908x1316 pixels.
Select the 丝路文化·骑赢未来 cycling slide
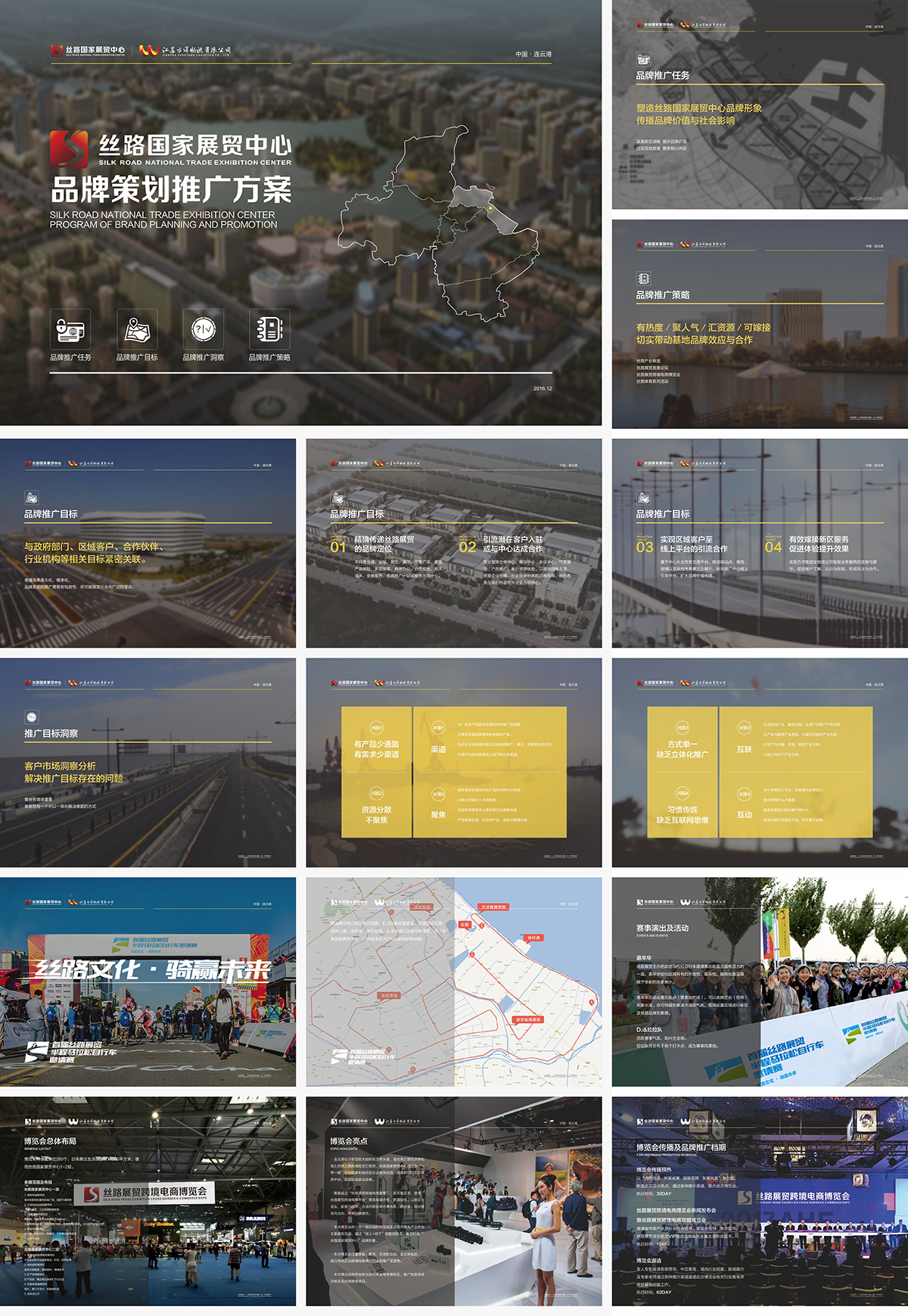[x=148, y=982]
